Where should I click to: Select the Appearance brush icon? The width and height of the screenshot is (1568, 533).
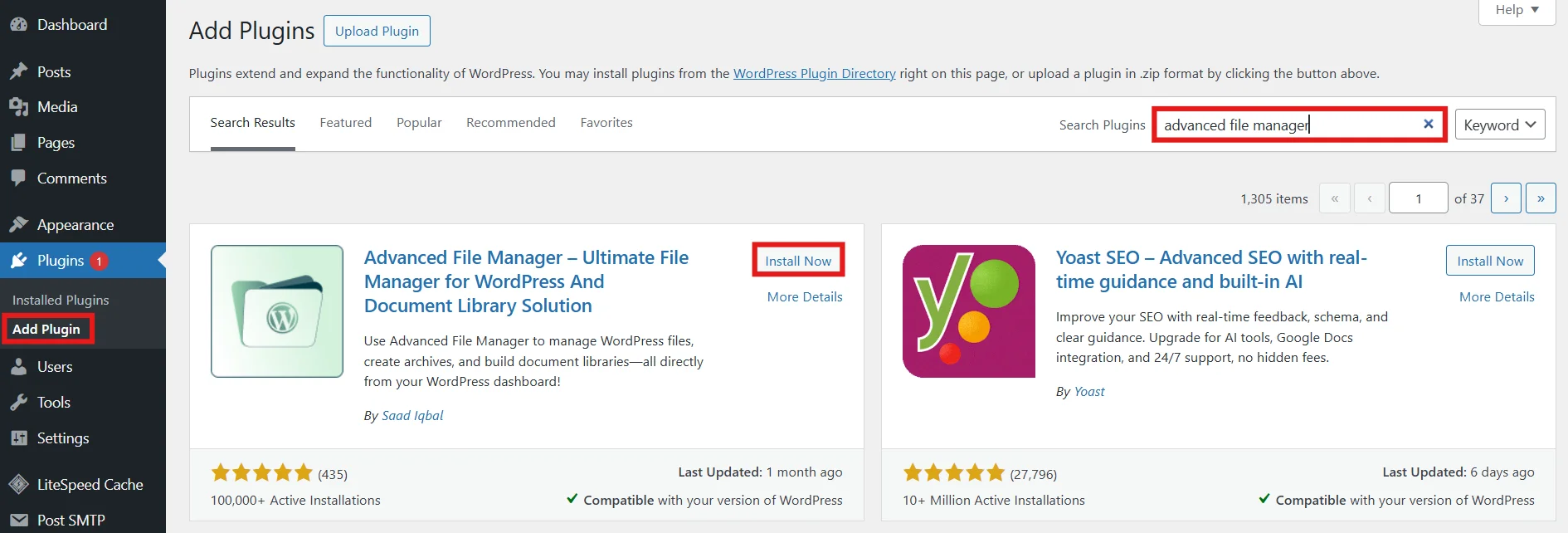coord(20,224)
